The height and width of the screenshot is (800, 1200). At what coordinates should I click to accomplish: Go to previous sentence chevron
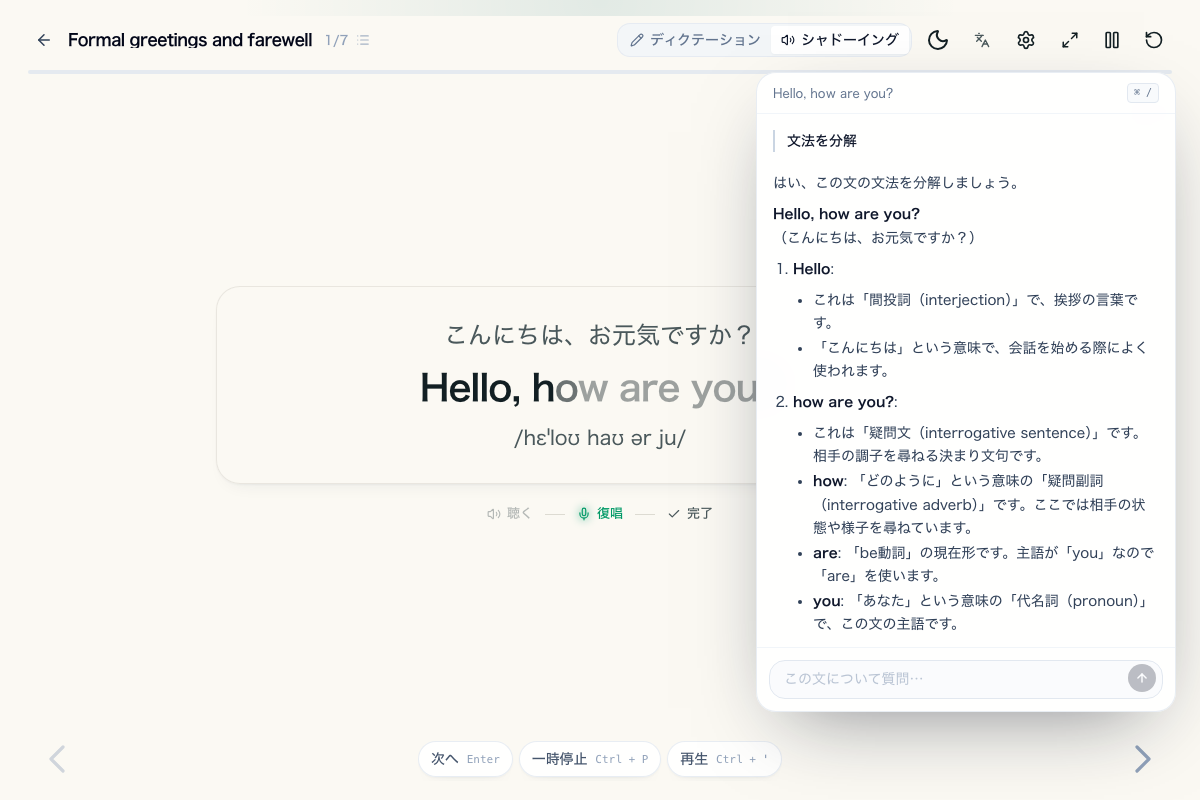point(57,759)
